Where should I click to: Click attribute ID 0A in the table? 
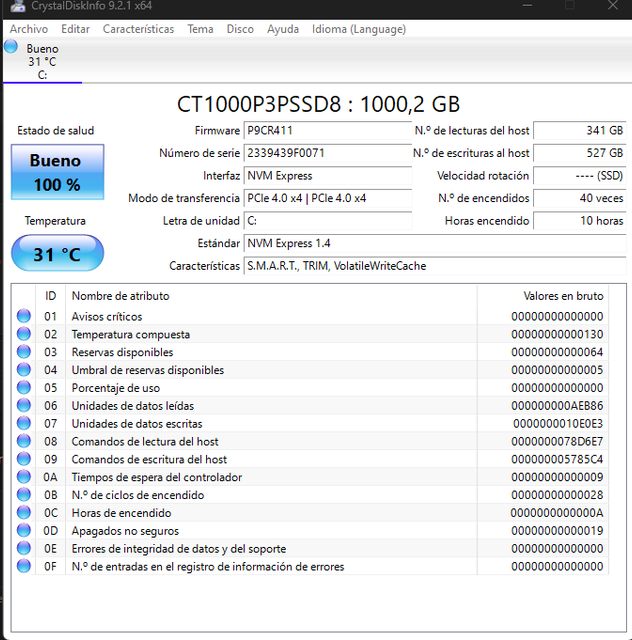50,477
